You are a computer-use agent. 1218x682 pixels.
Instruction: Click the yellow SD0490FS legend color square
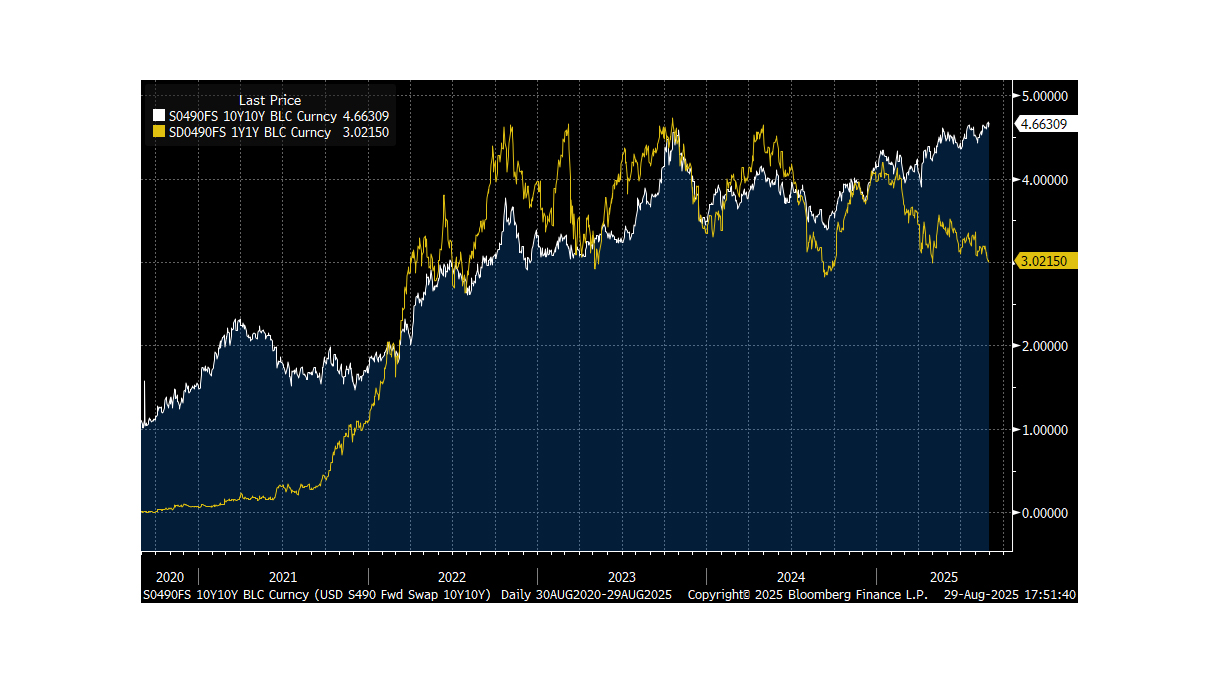[x=158, y=131]
